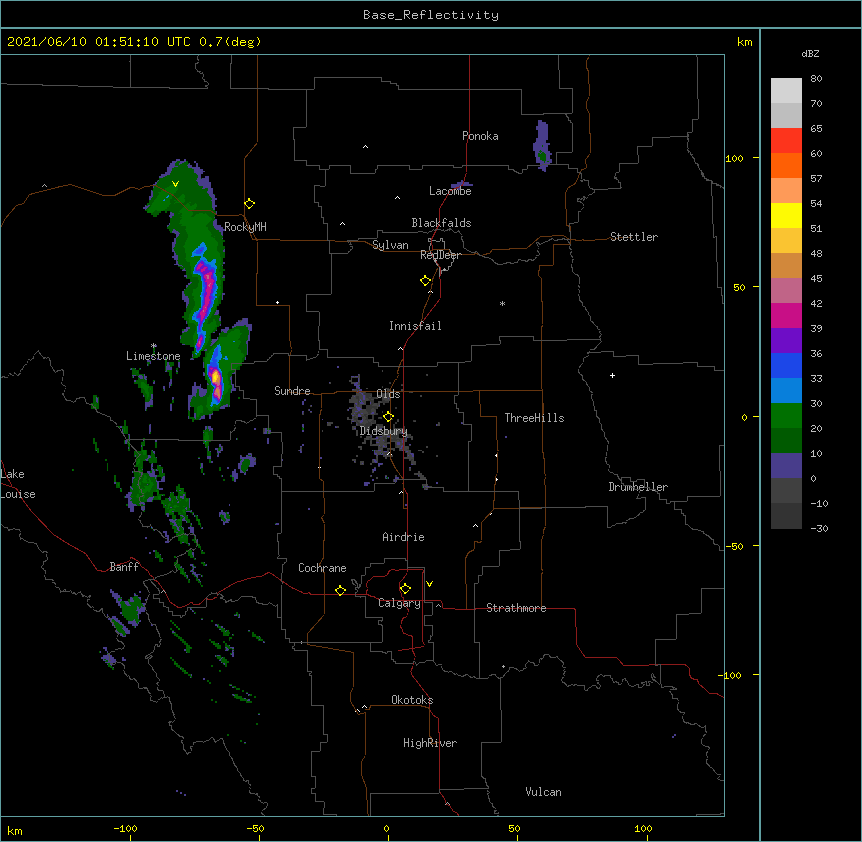This screenshot has width=862, height=842.
Task: Click the 100 km tick on right axis
Action: point(734,158)
